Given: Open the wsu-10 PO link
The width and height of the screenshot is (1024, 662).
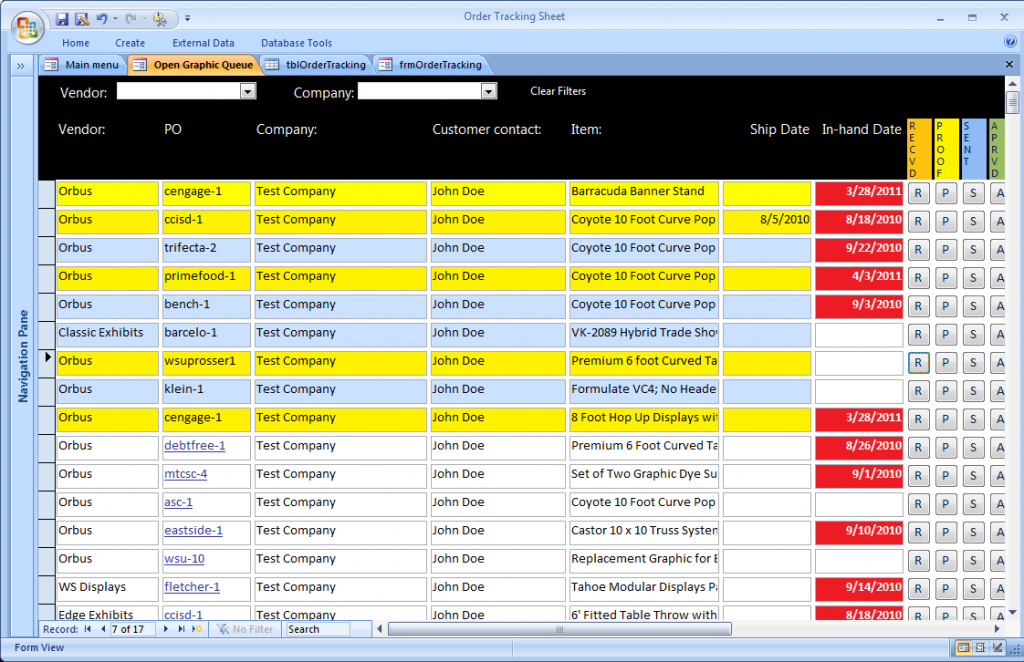Looking at the screenshot, I should click(x=184, y=559).
